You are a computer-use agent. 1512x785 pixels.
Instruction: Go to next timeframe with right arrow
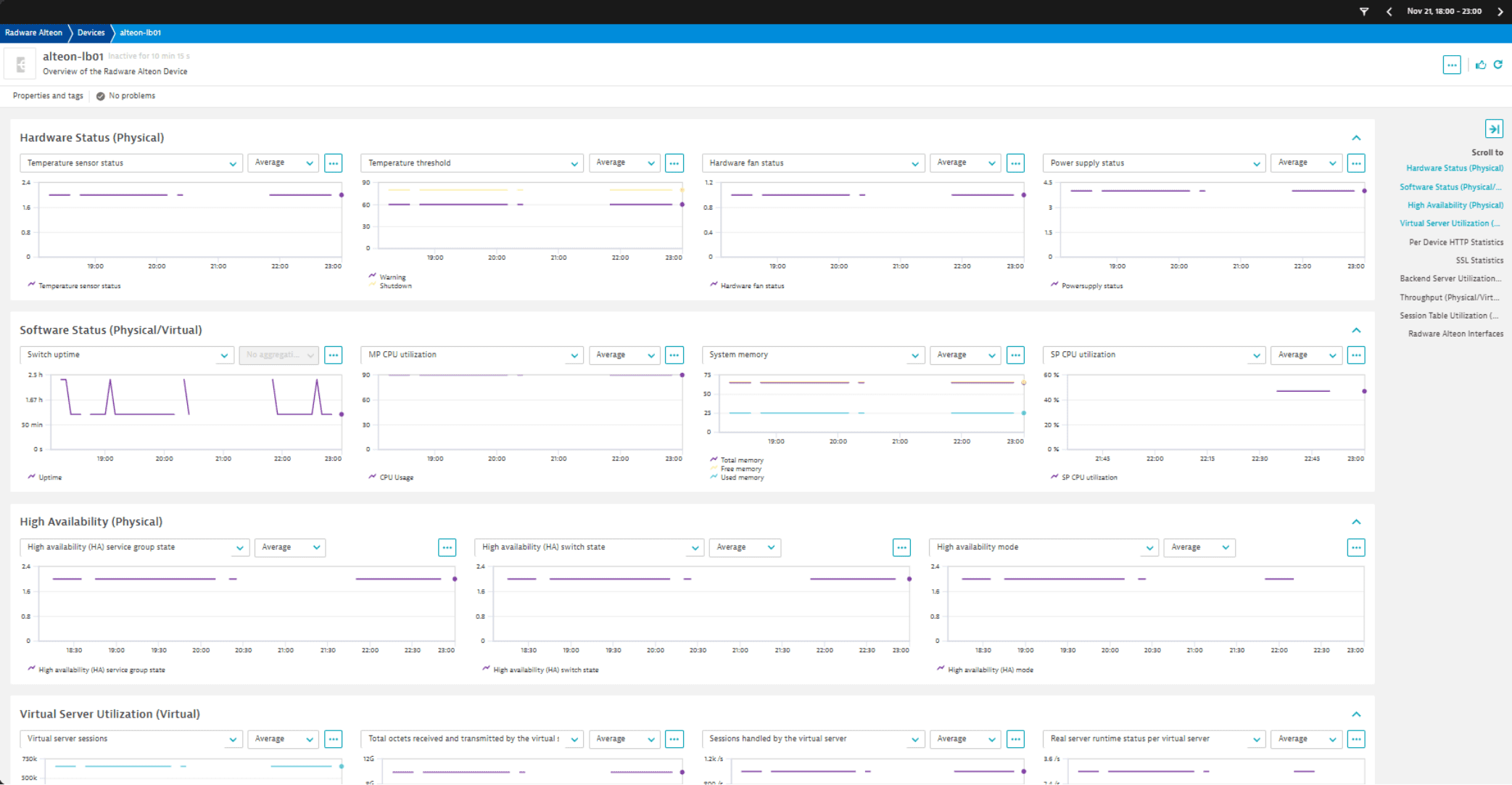(x=1500, y=12)
